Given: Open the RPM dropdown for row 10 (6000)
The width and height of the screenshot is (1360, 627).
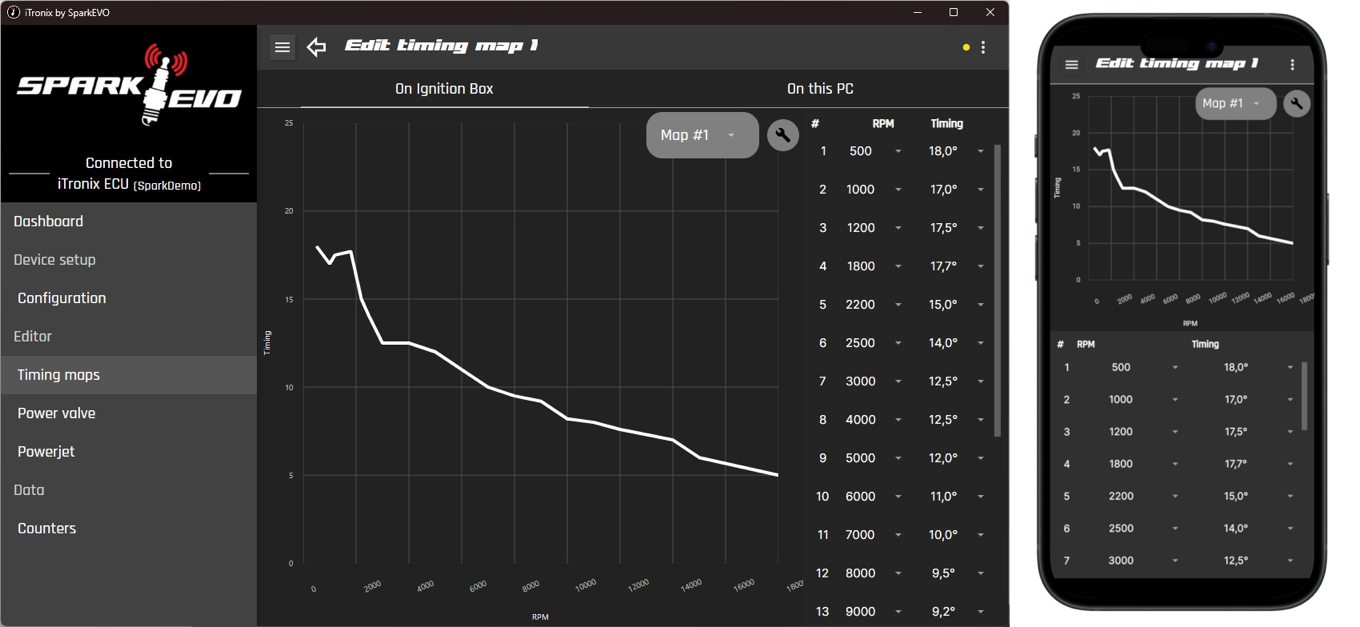Looking at the screenshot, I should coord(897,497).
